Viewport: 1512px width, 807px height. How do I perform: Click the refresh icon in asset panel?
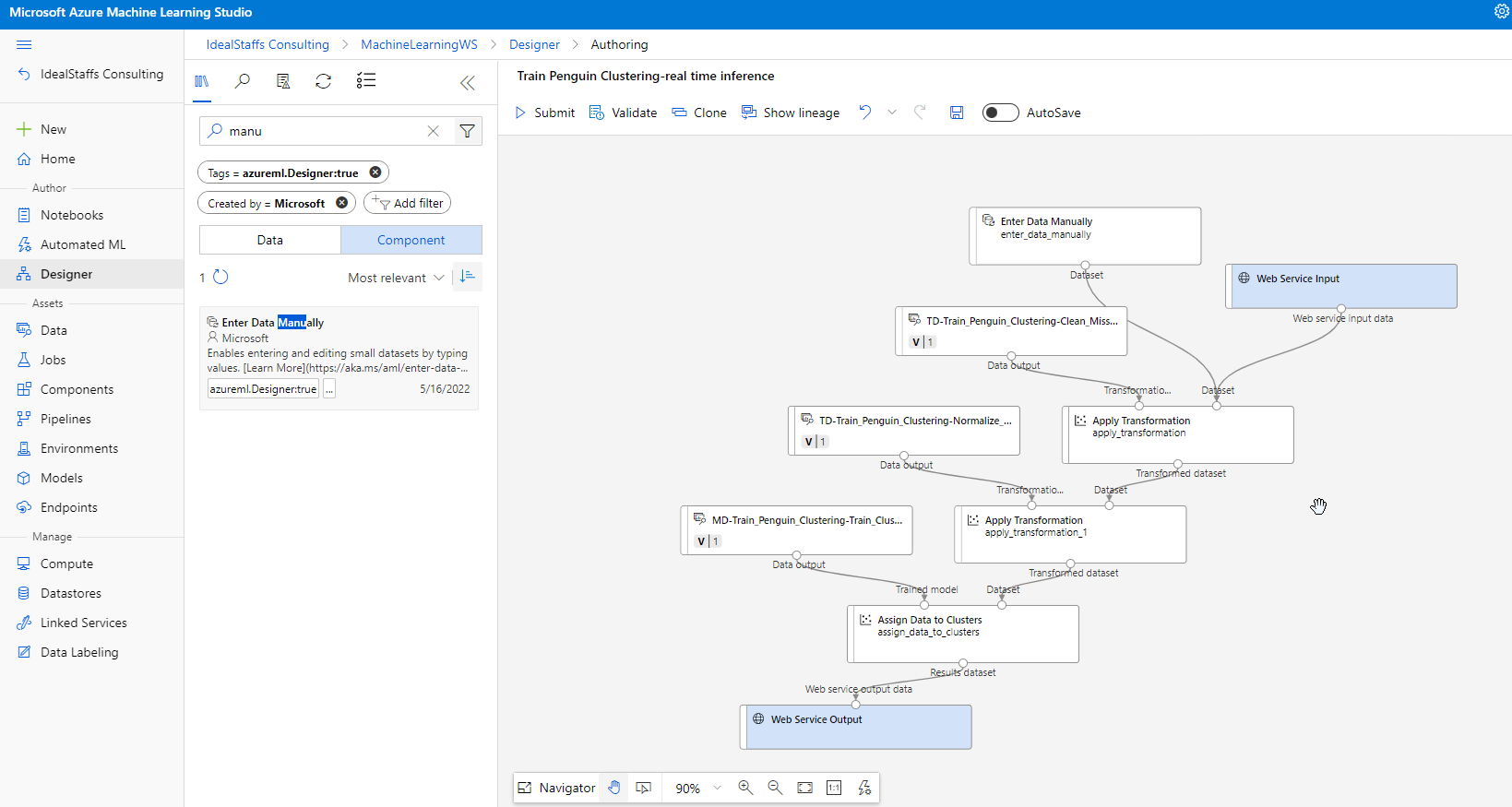coord(323,81)
